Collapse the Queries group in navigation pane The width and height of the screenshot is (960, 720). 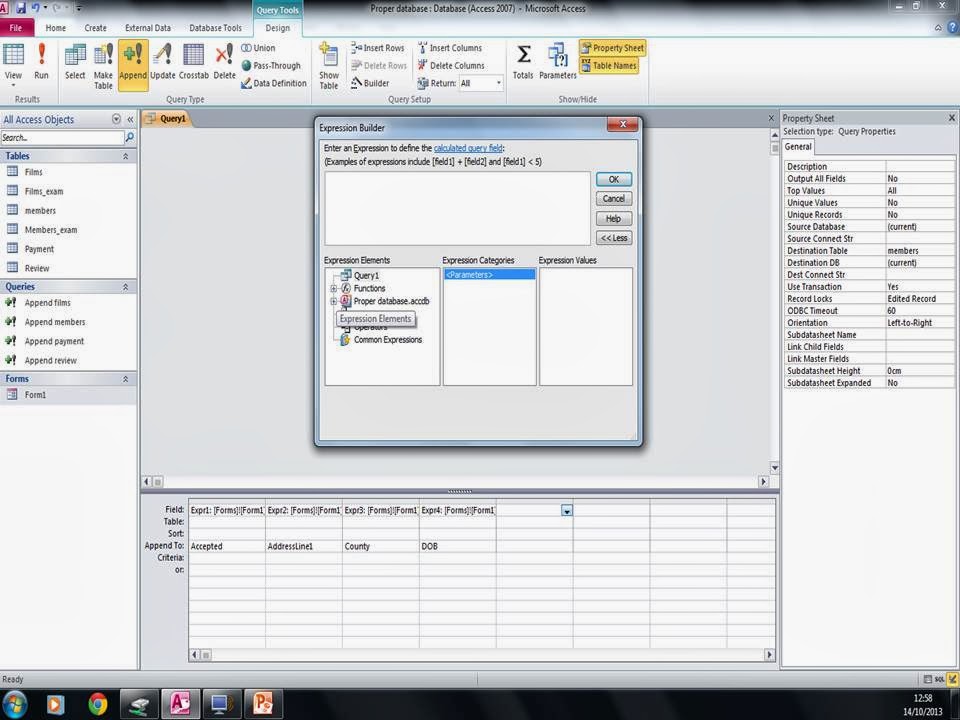(126, 287)
